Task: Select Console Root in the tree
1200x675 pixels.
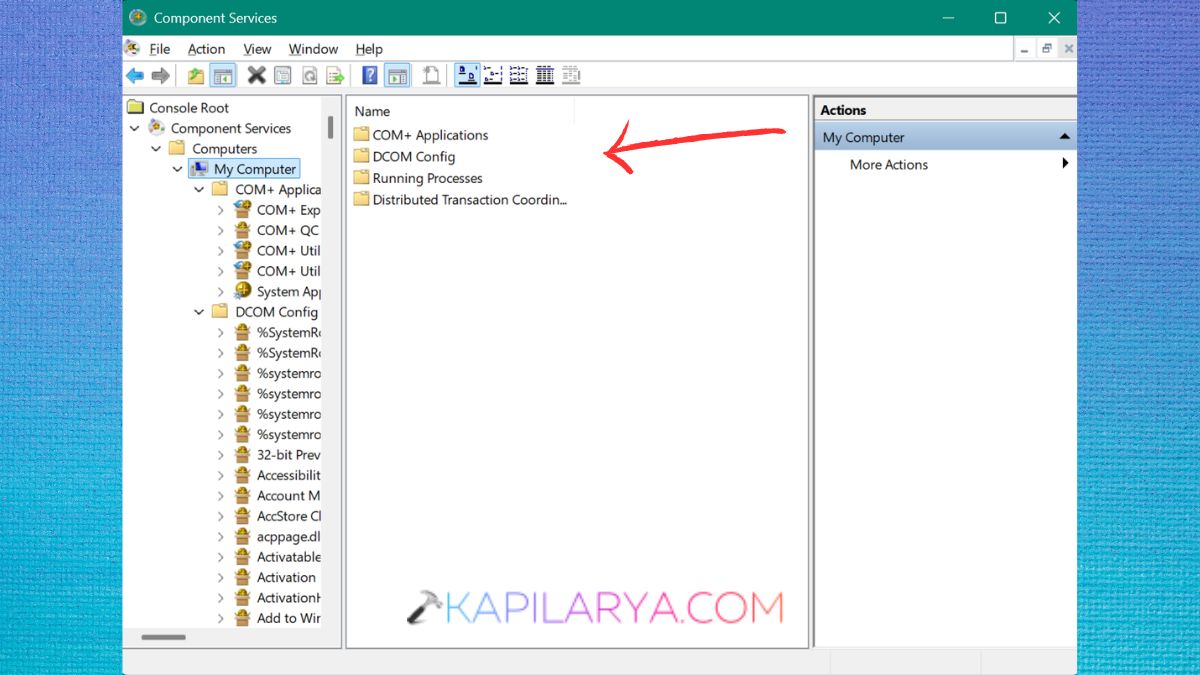Action: (189, 108)
